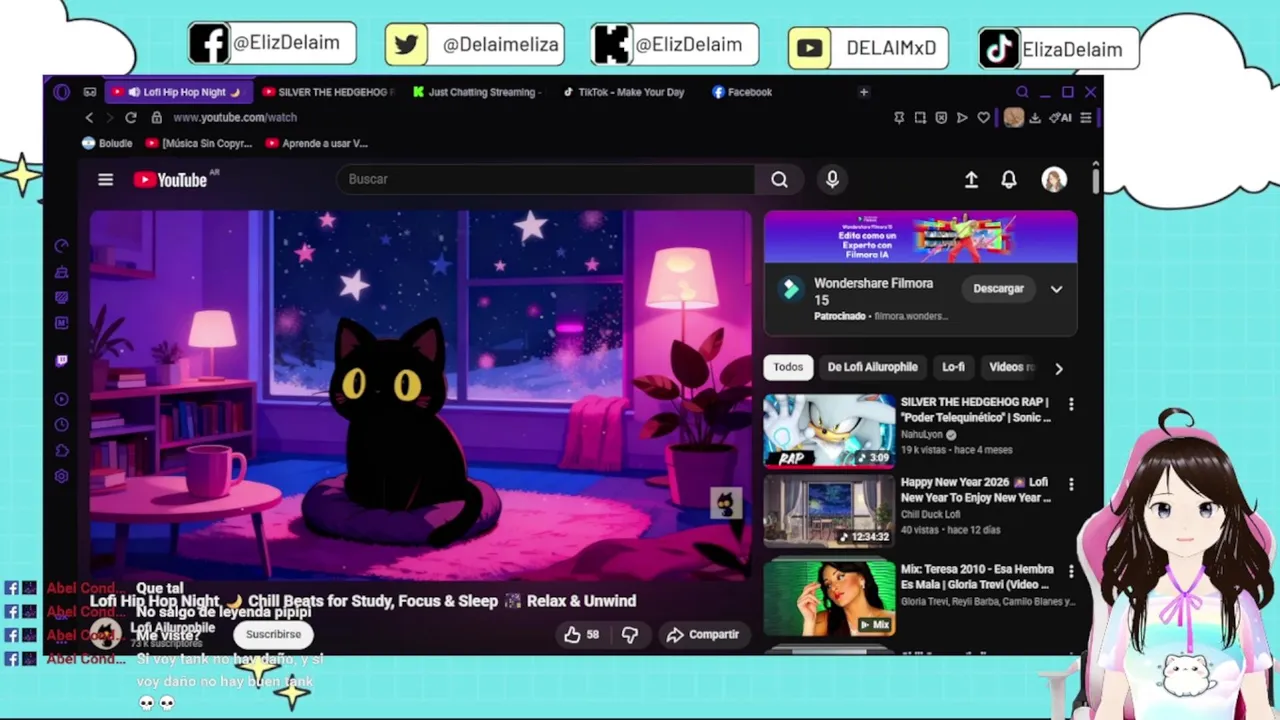Select the De Lofi Allurophile chip
Viewport: 1280px width, 720px height.
(872, 367)
